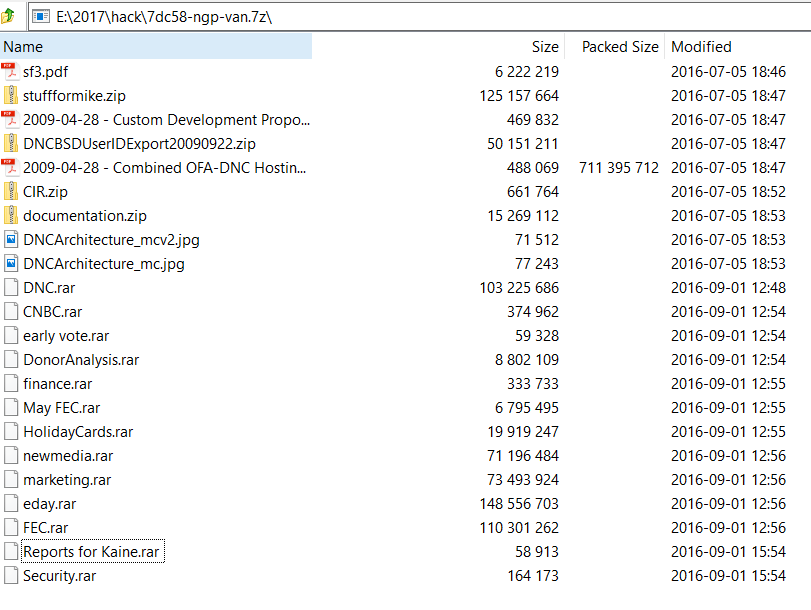This screenshot has height=610, width=811.
Task: Click the CIR.zip archive icon
Action: (x=10, y=192)
